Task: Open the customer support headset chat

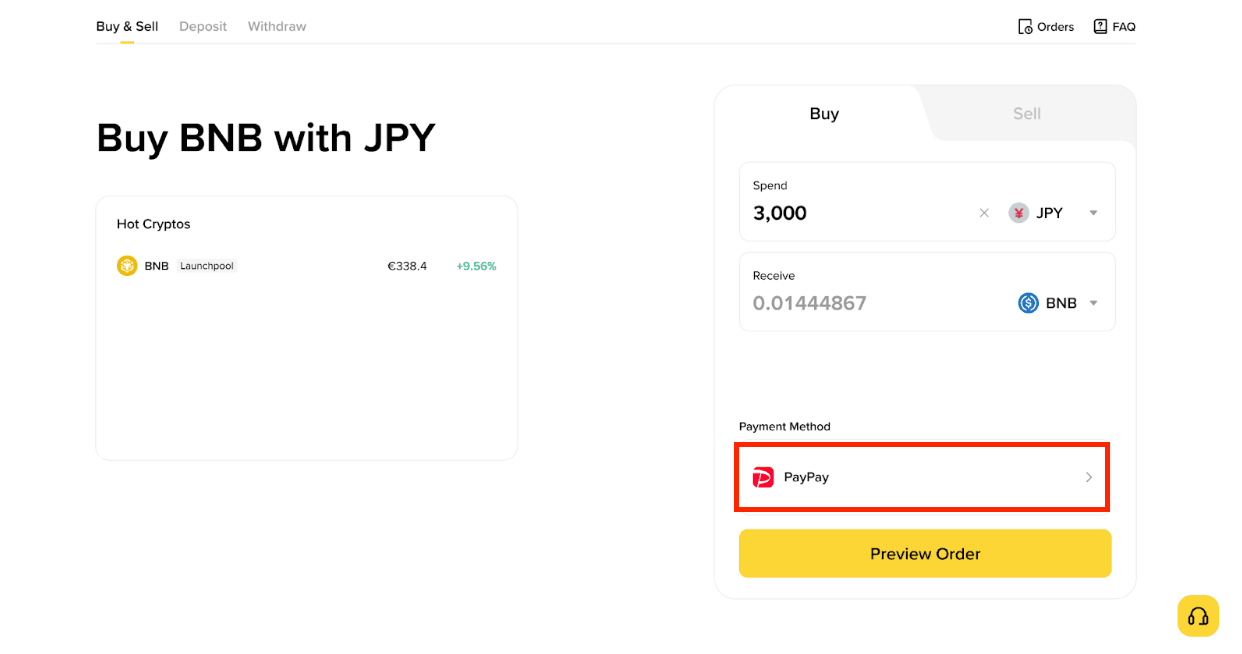Action: pyautogui.click(x=1198, y=616)
